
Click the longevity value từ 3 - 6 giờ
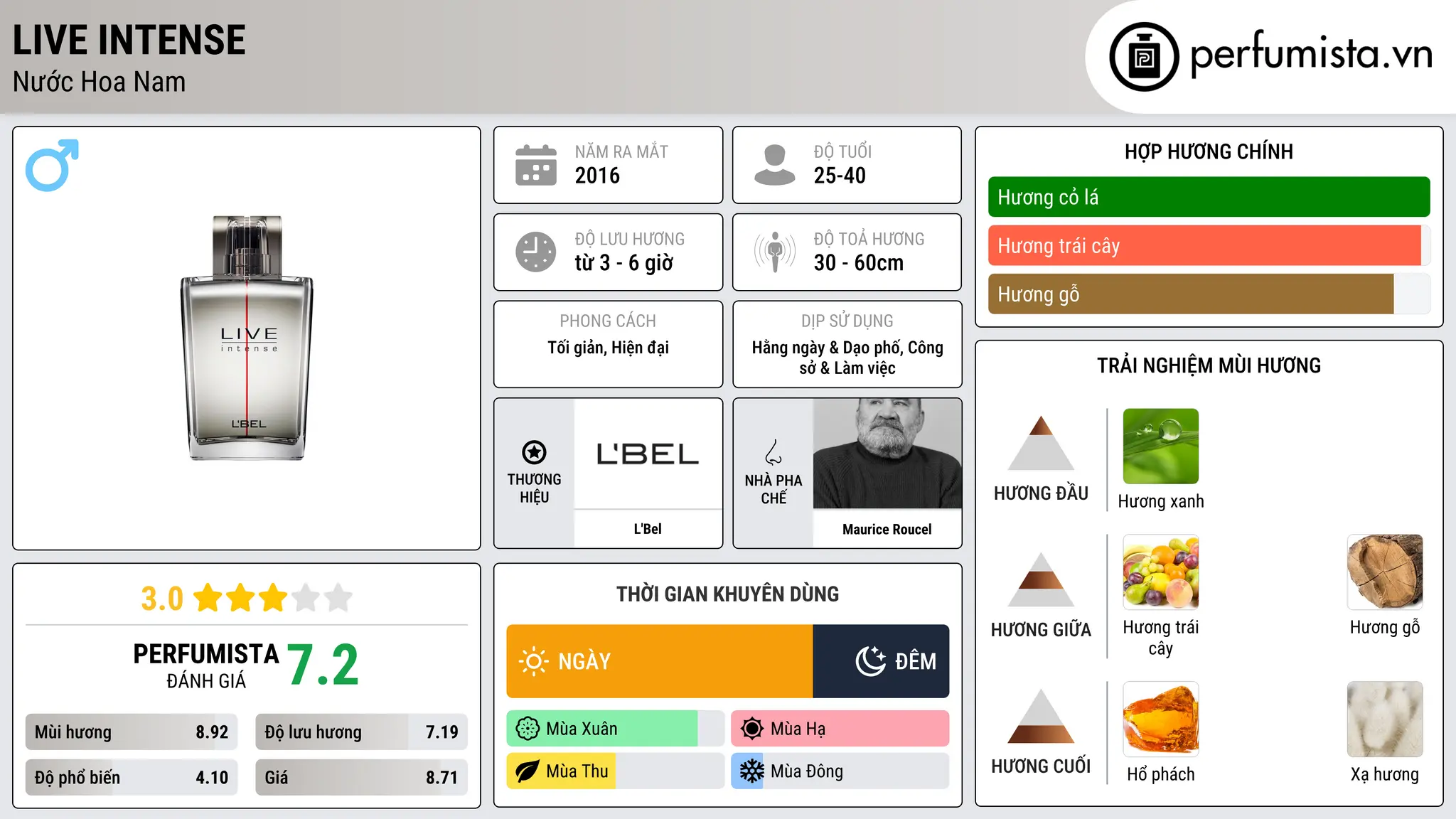[624, 263]
